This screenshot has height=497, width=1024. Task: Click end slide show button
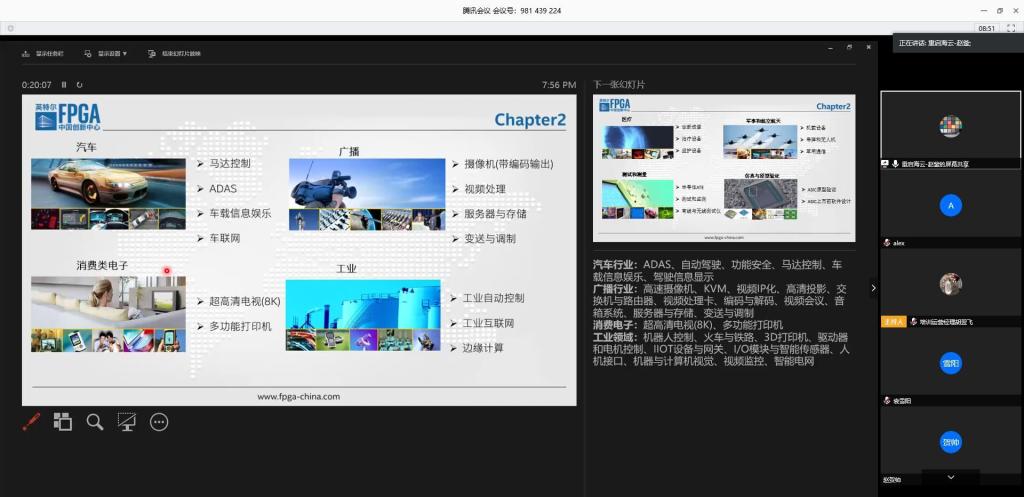pos(175,53)
